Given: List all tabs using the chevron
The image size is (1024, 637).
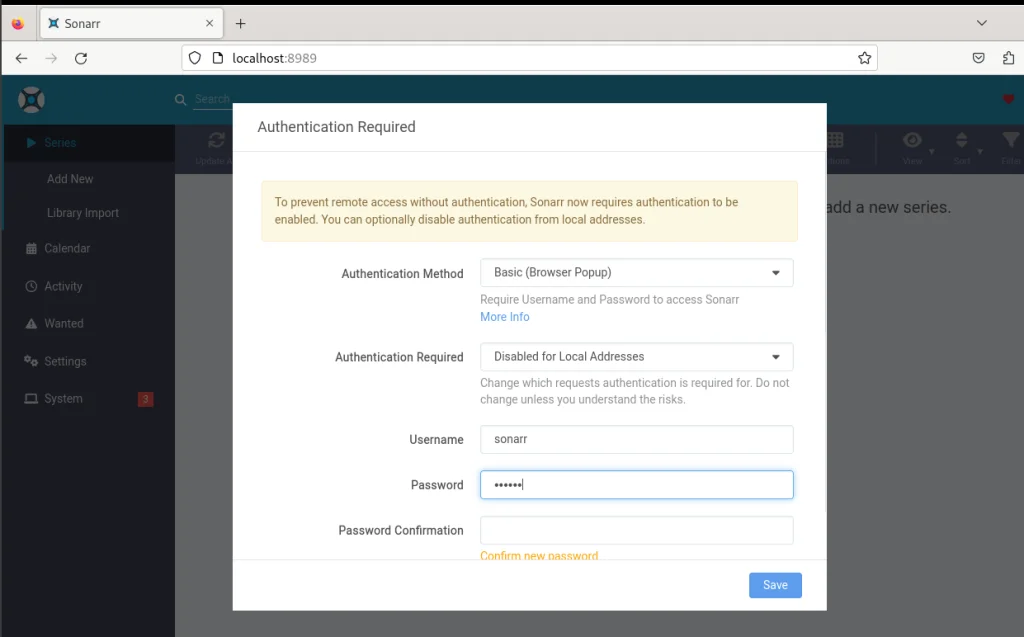Looking at the screenshot, I should [981, 22].
